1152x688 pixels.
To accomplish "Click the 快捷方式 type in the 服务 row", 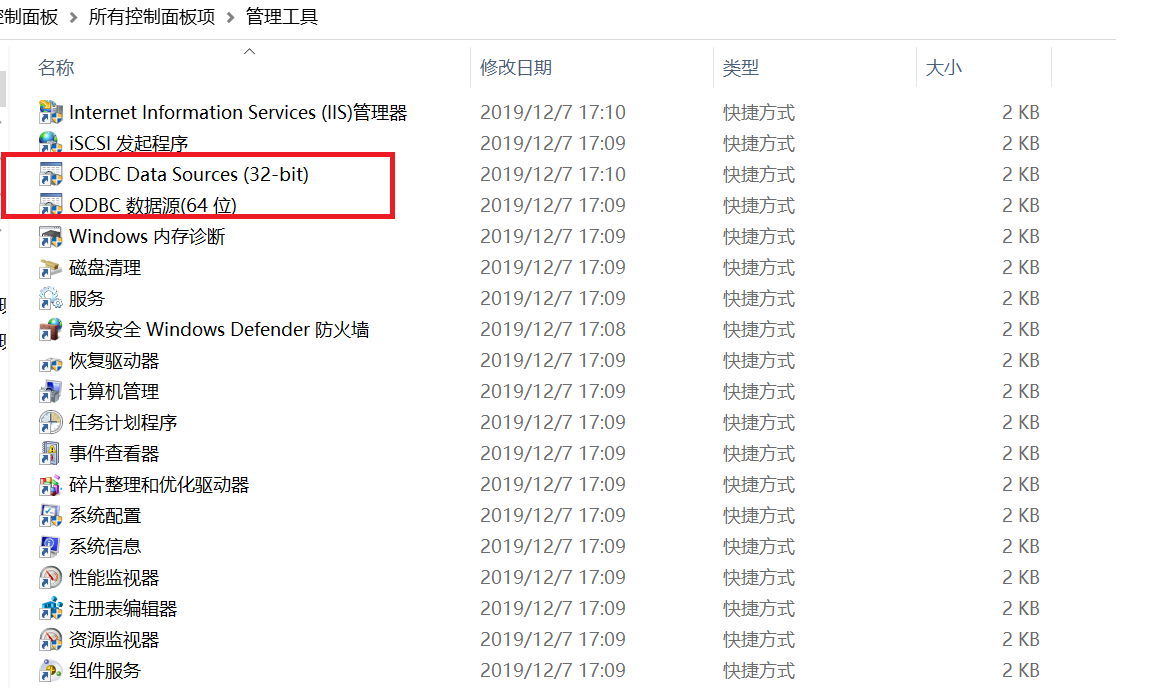I will click(759, 298).
